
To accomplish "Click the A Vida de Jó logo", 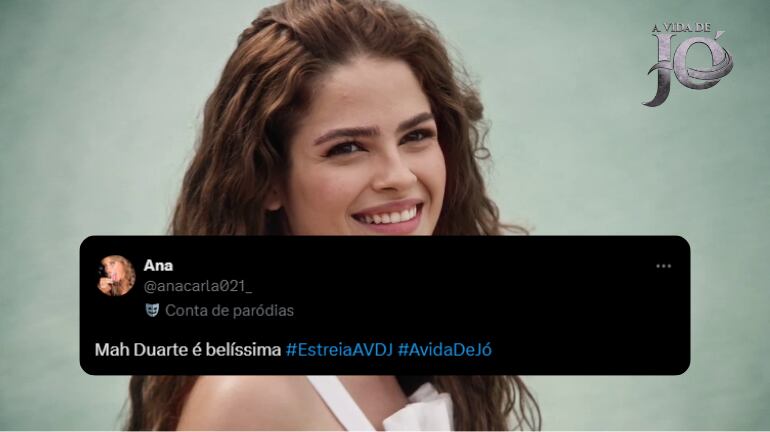I will click(x=689, y=63).
